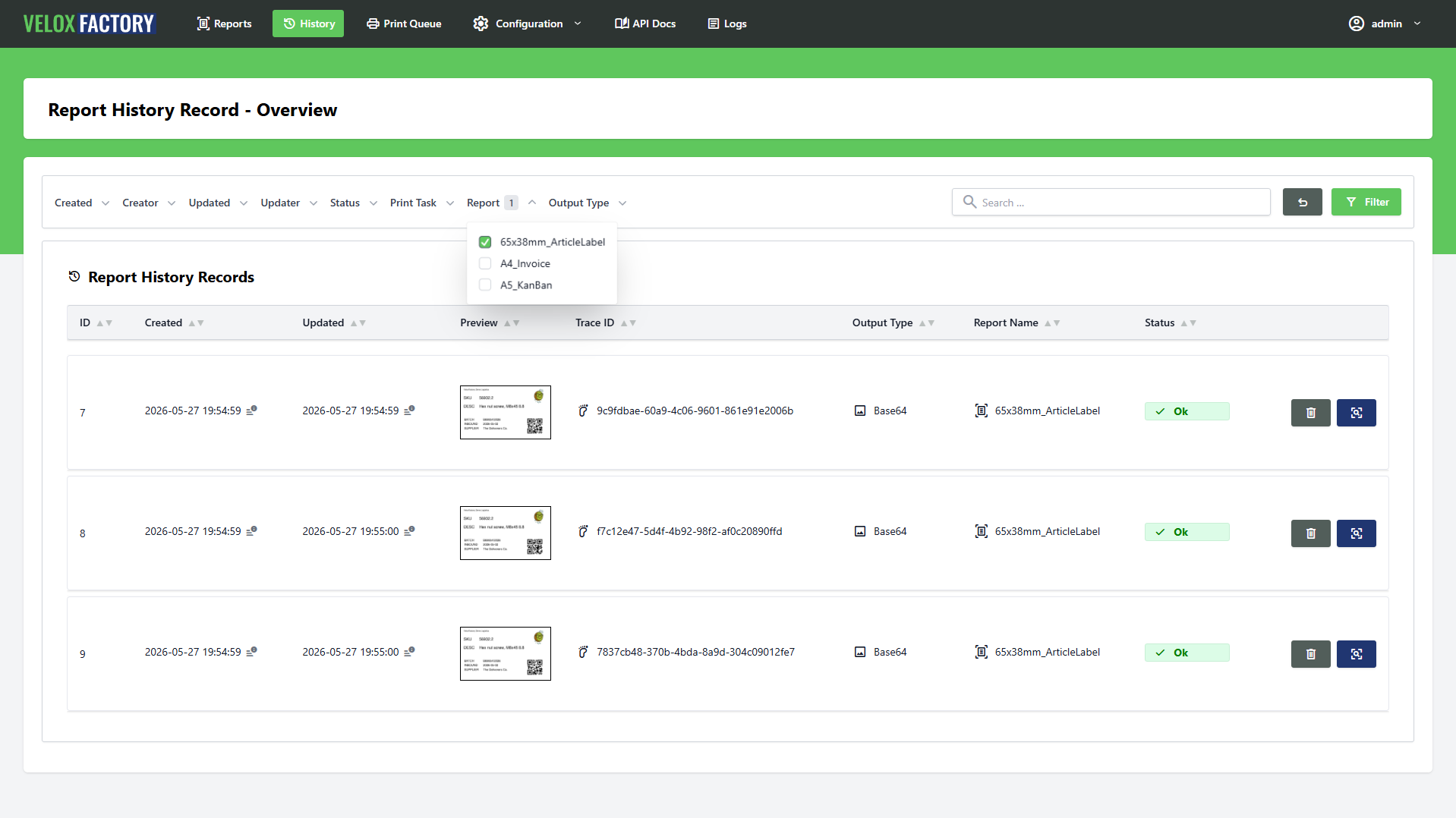Sort table by Status column header
This screenshot has width=1456, height=818.
tap(1170, 322)
